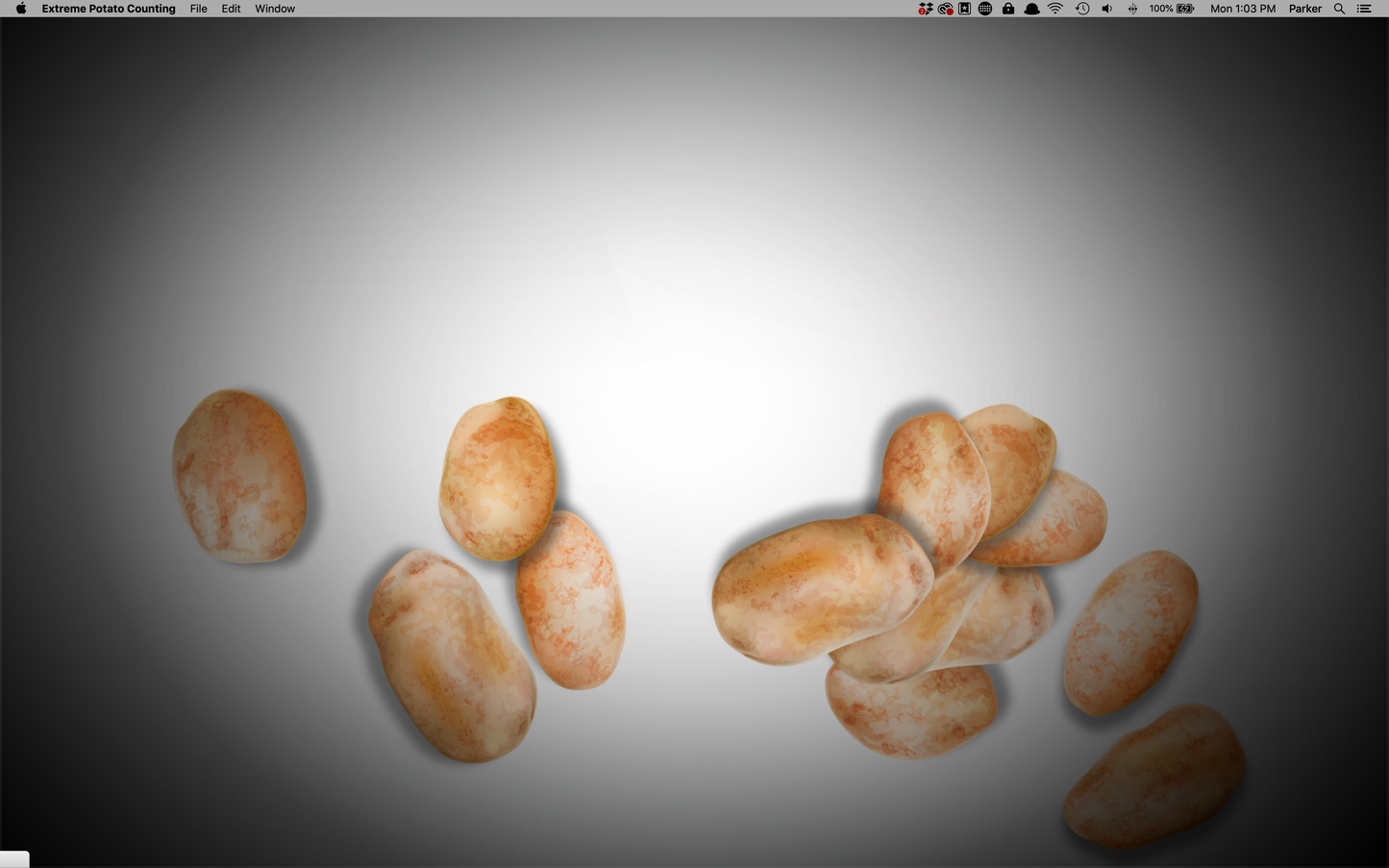The width and height of the screenshot is (1389, 868).
Task: Open the Bluetooth menu bar icon
Action: (1131, 9)
